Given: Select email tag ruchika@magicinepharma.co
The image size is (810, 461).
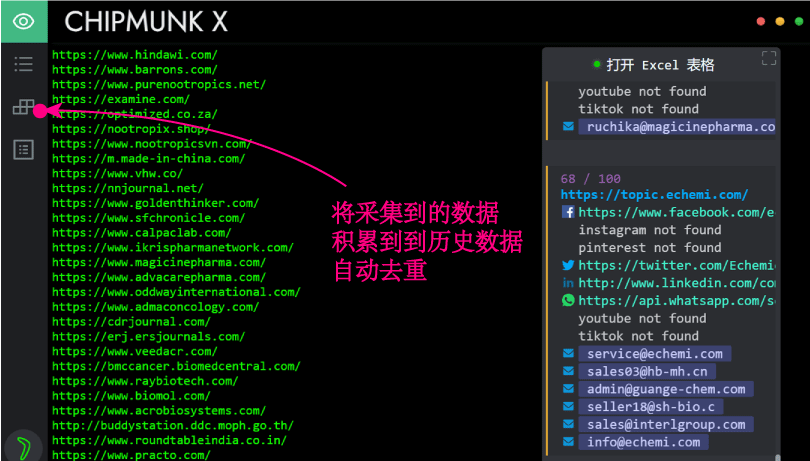Looking at the screenshot, I should [677, 127].
